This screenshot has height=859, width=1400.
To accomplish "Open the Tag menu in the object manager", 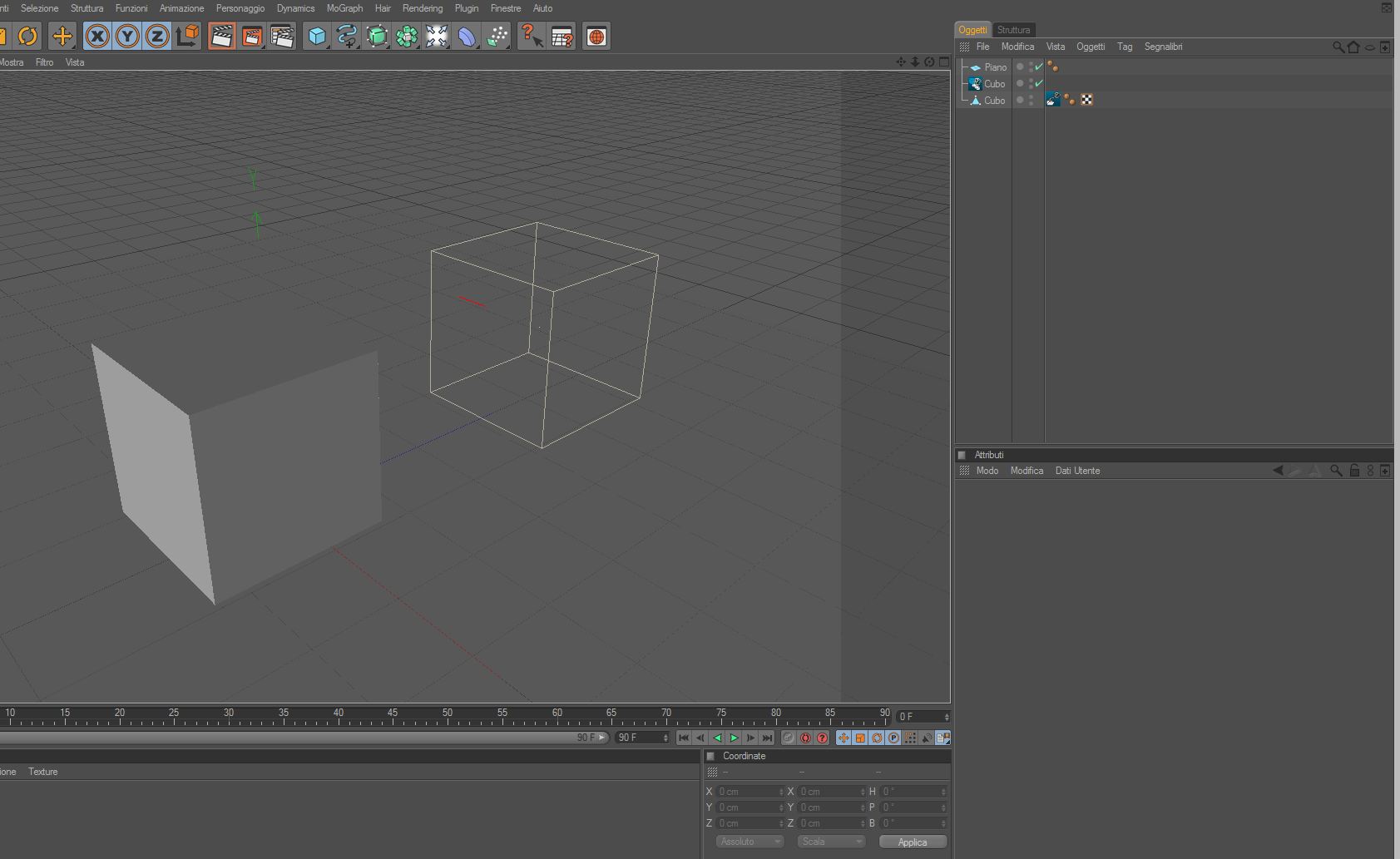I will click(1125, 47).
